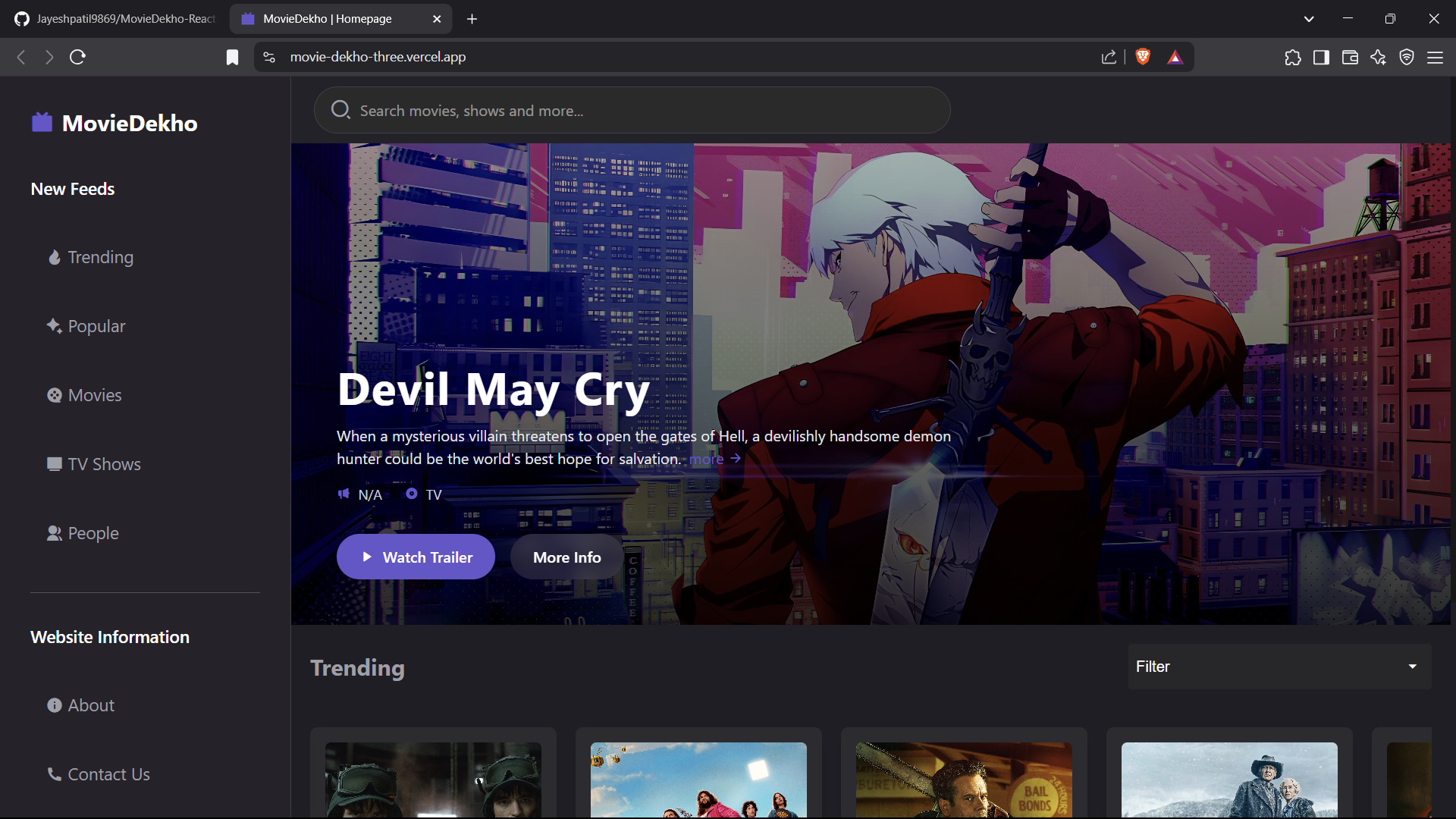
Task: Open the Brave VPN shield icon
Action: coord(1407,57)
